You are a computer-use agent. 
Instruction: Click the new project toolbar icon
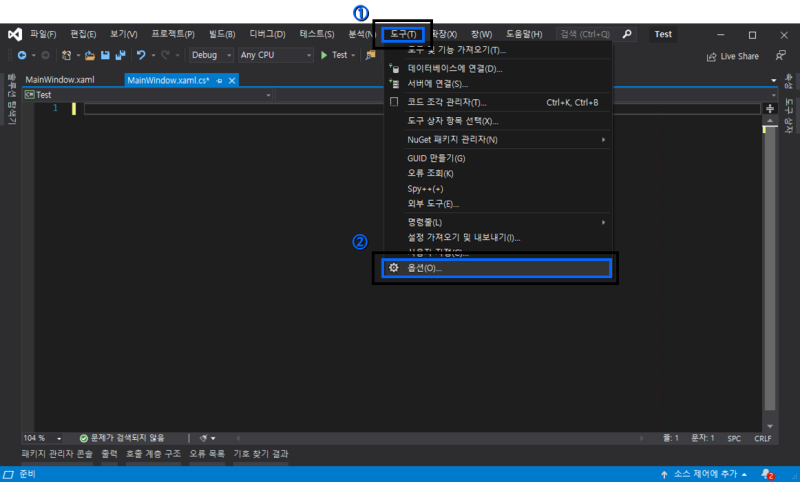click(66, 55)
